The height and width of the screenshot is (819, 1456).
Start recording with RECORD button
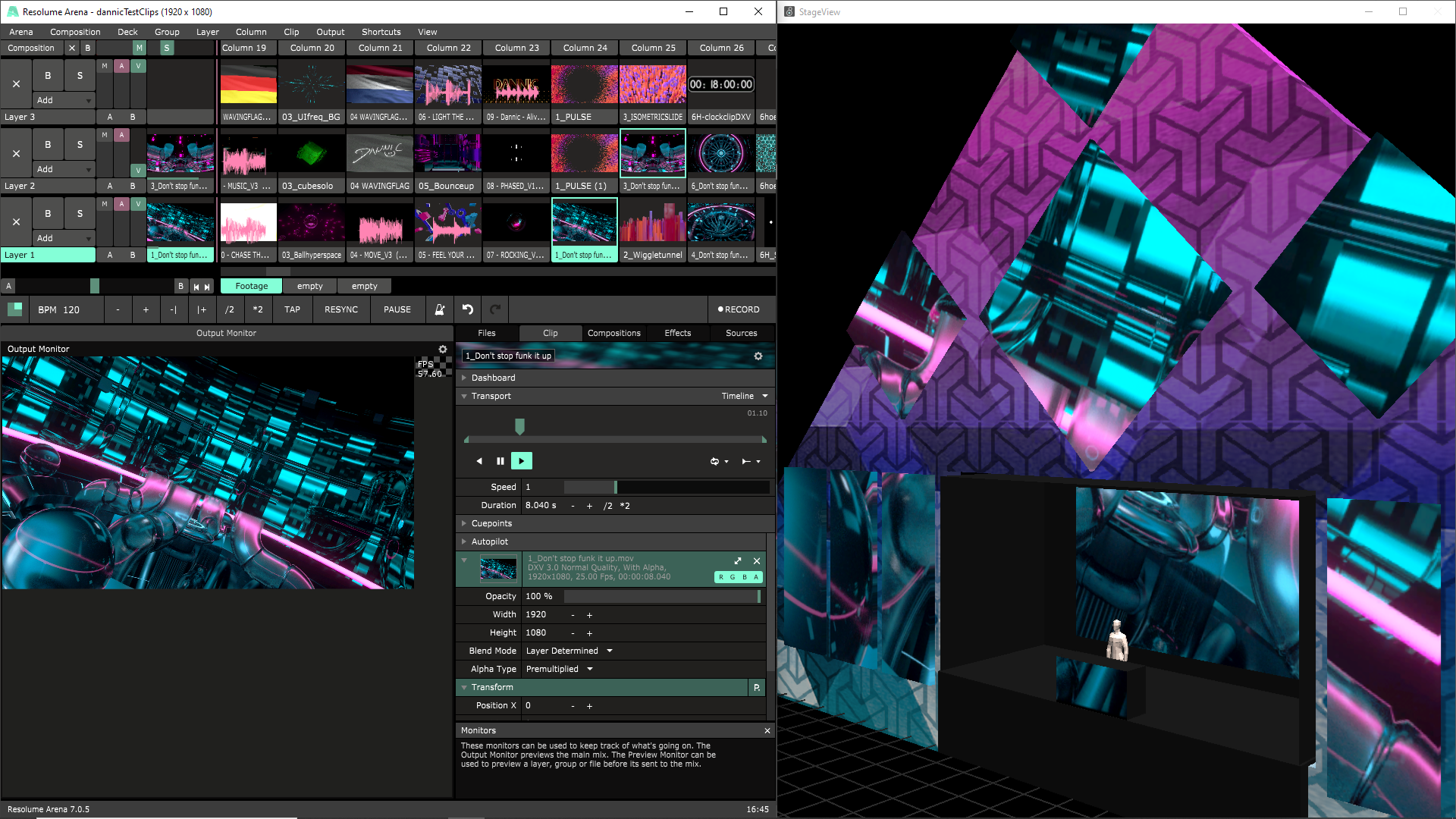739,309
